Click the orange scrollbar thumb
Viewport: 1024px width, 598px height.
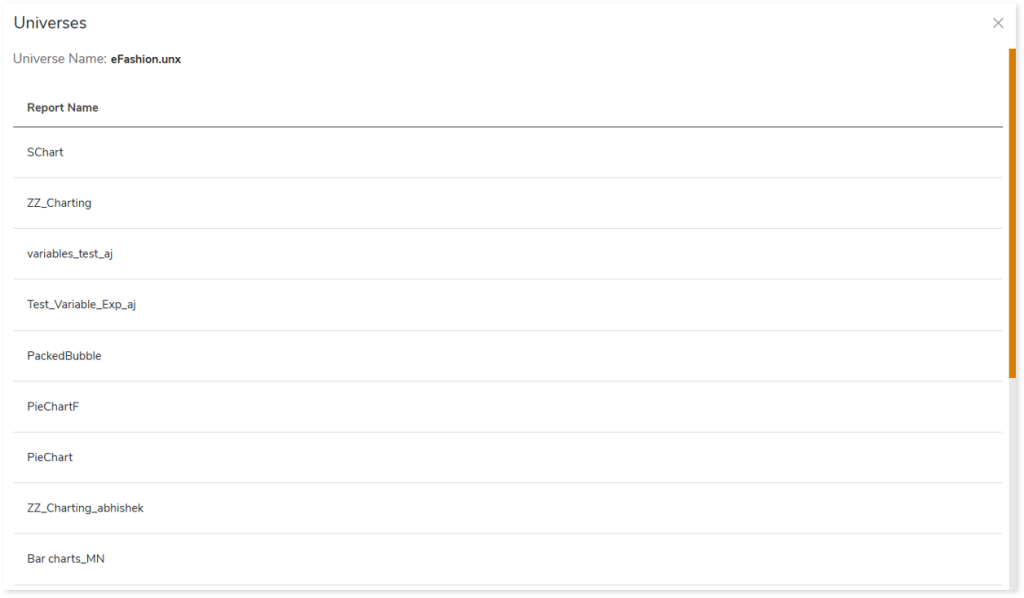tap(1012, 212)
